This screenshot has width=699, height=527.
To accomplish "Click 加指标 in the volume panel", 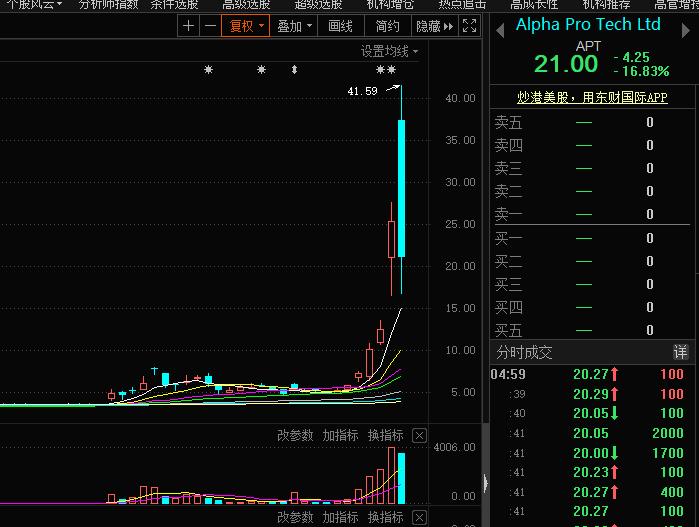I will (340, 435).
